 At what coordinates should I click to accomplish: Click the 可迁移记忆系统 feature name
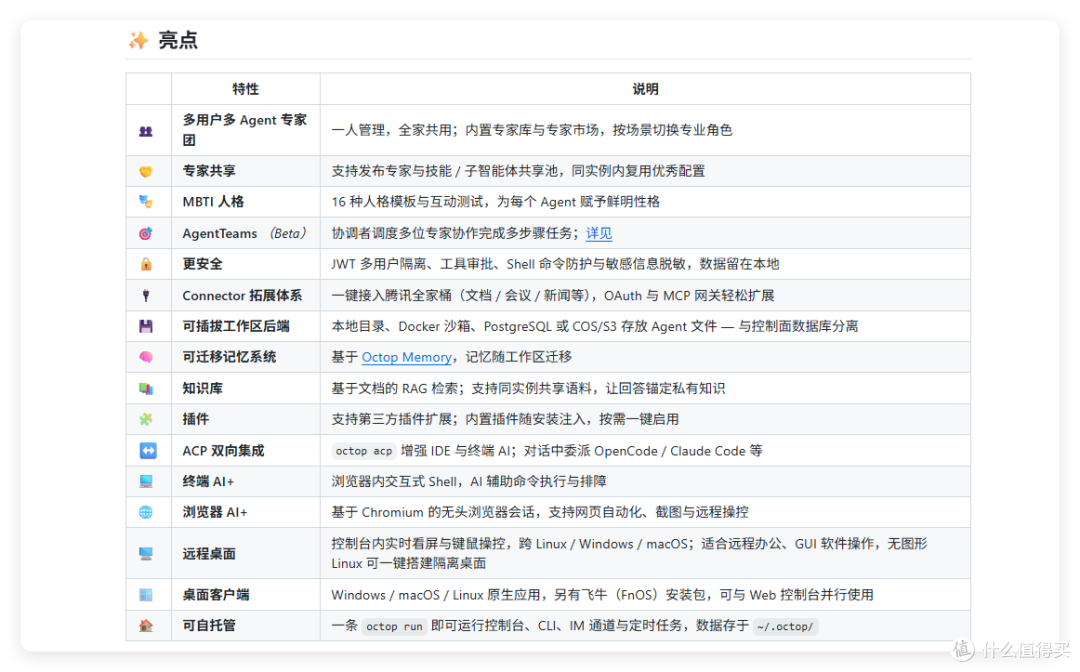[x=229, y=357]
